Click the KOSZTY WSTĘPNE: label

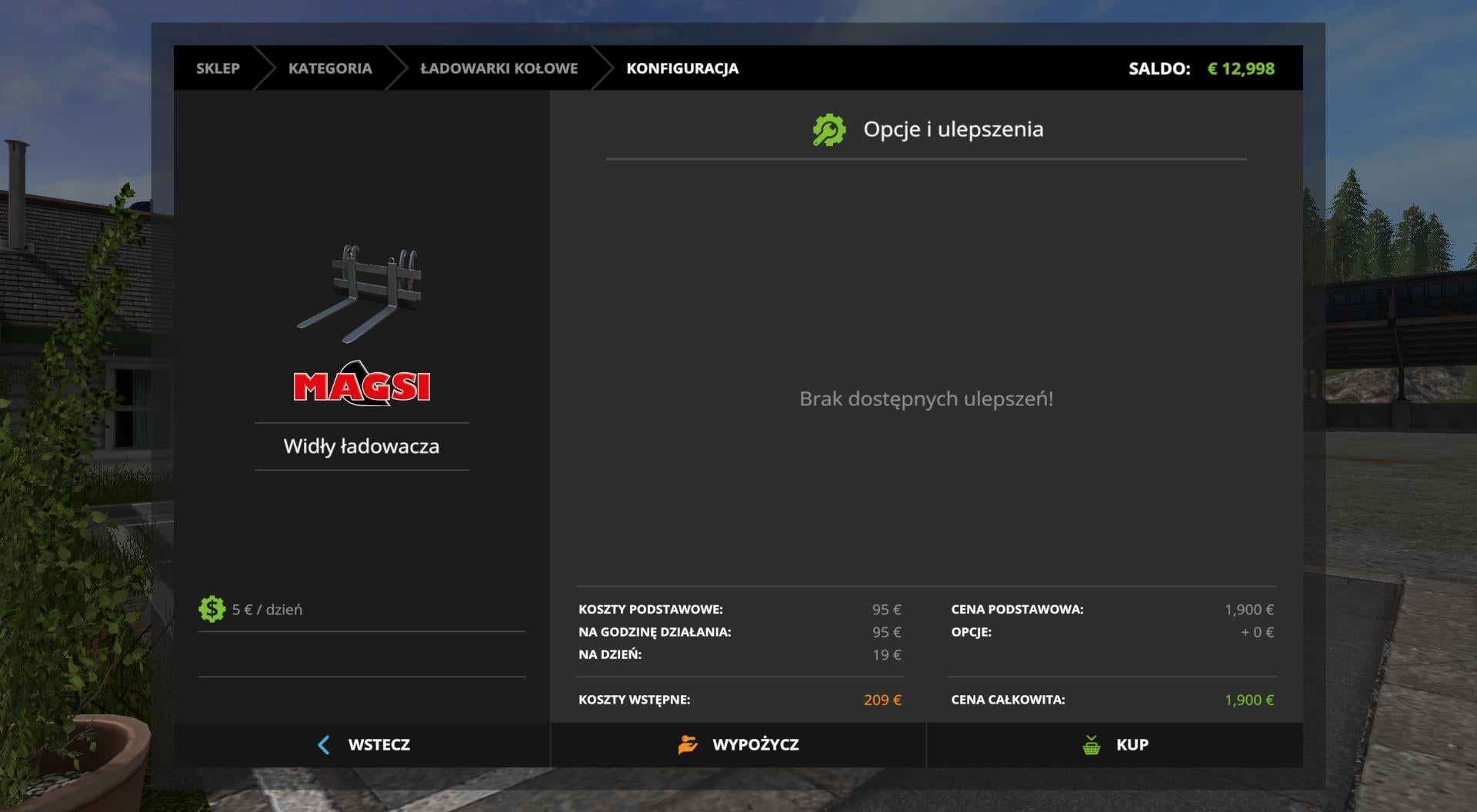point(635,700)
